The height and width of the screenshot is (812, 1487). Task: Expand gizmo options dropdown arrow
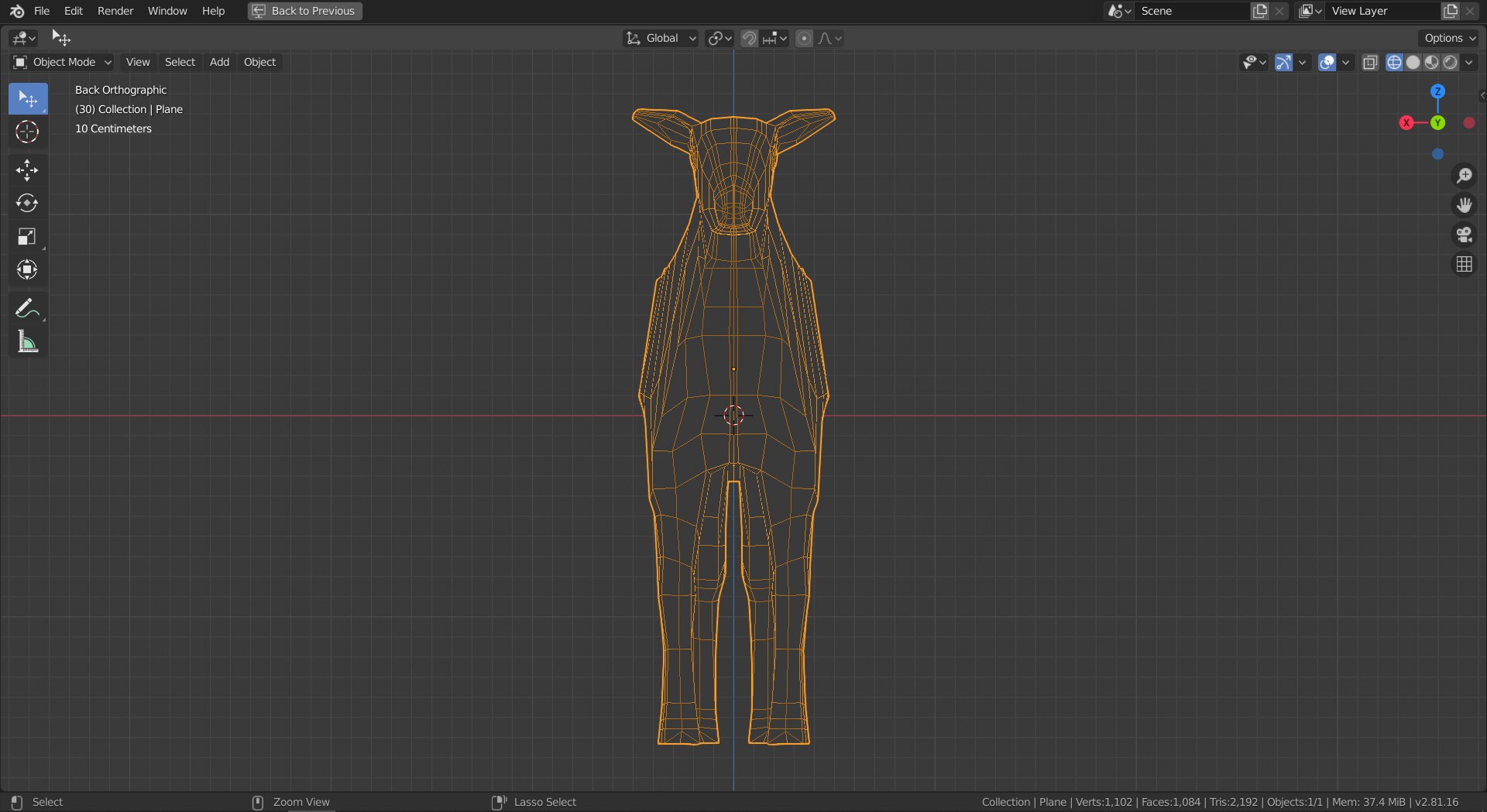tap(1302, 63)
